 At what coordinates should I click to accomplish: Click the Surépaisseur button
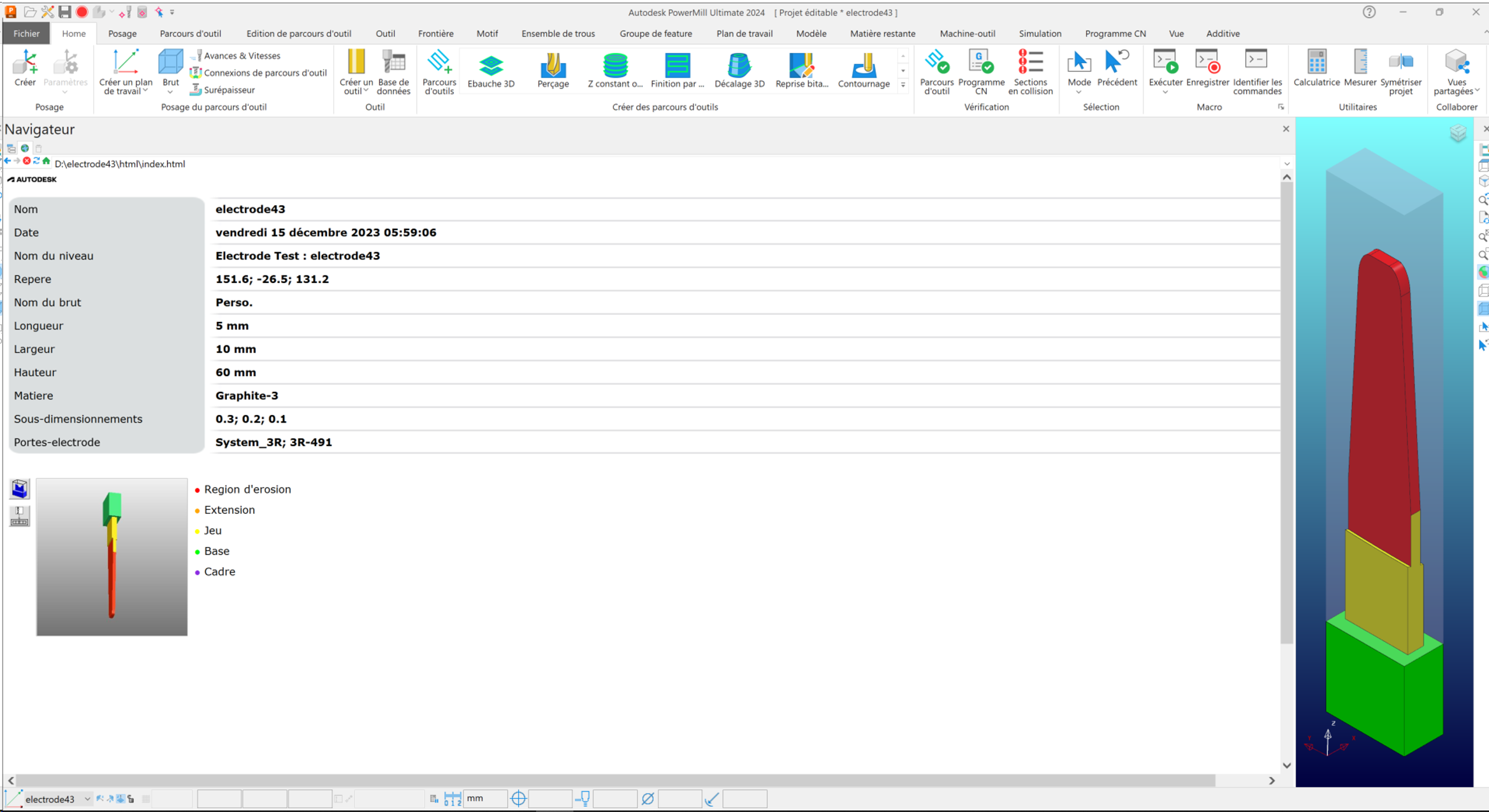click(223, 90)
